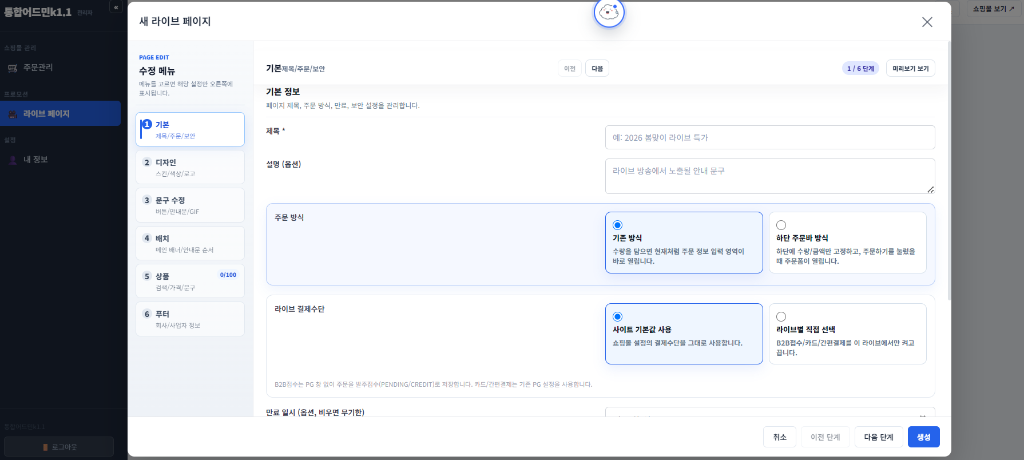Image resolution: width=1024 pixels, height=460 pixels.
Task: Open step 5 상품 menu item
Action: (190, 281)
